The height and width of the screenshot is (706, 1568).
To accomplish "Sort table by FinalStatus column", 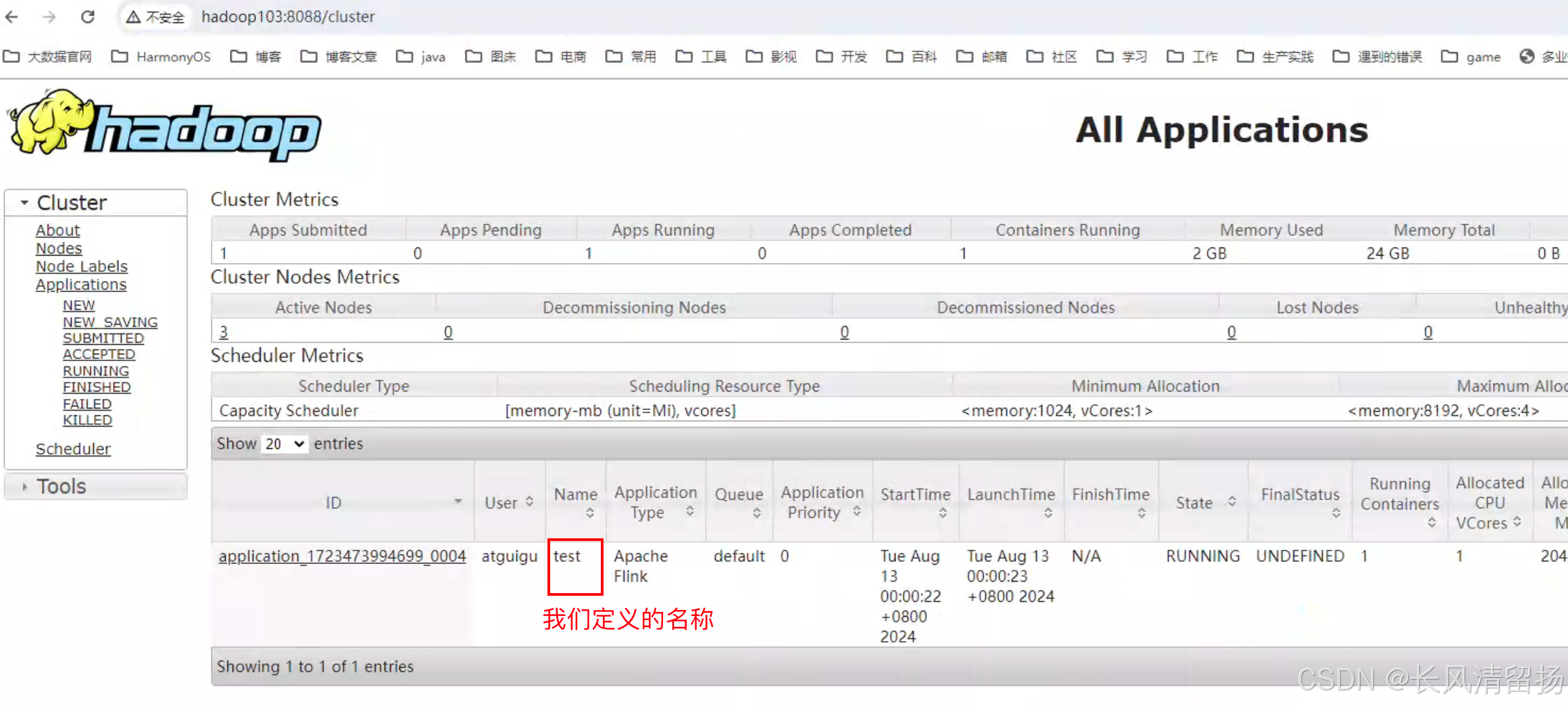I will [x=1300, y=502].
